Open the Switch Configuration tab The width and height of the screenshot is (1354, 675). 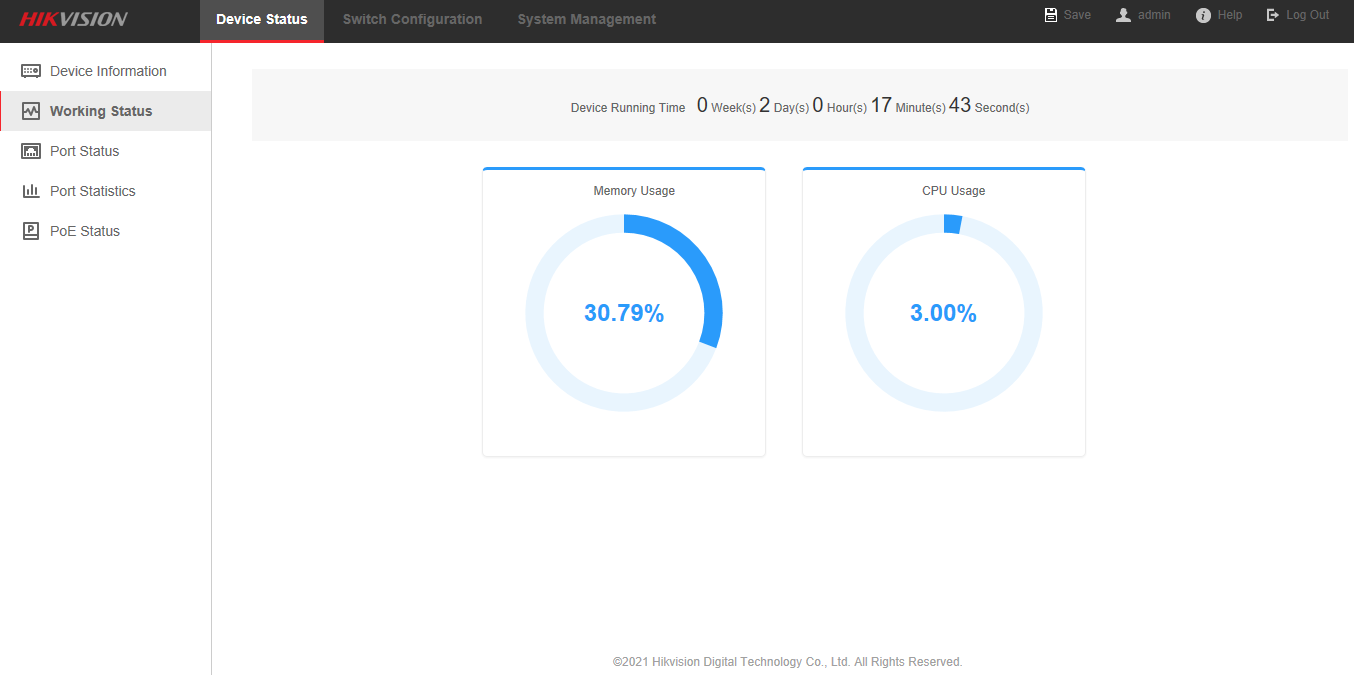(412, 20)
